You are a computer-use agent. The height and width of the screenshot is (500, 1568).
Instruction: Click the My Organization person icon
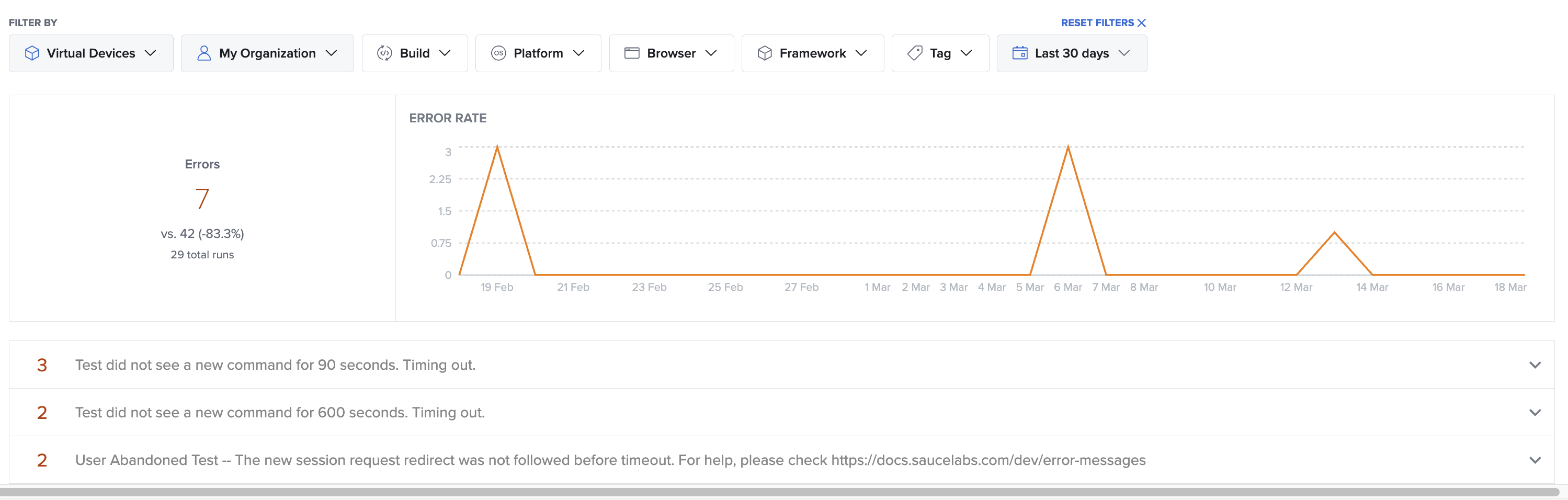(204, 53)
